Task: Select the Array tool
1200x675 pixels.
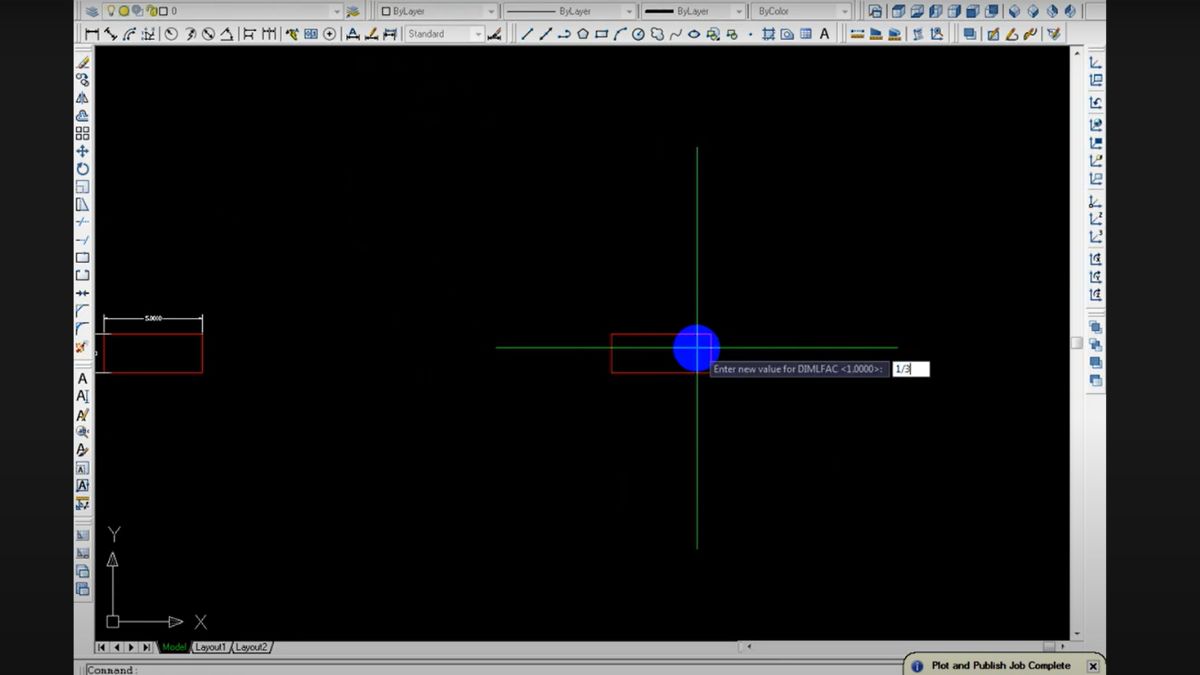Action: (x=83, y=133)
